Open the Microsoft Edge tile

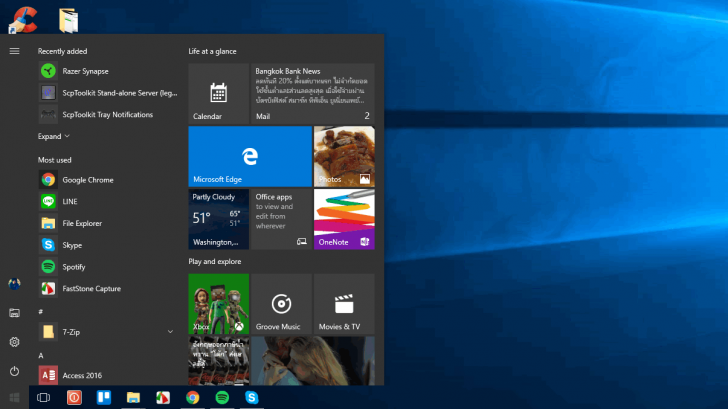250,156
